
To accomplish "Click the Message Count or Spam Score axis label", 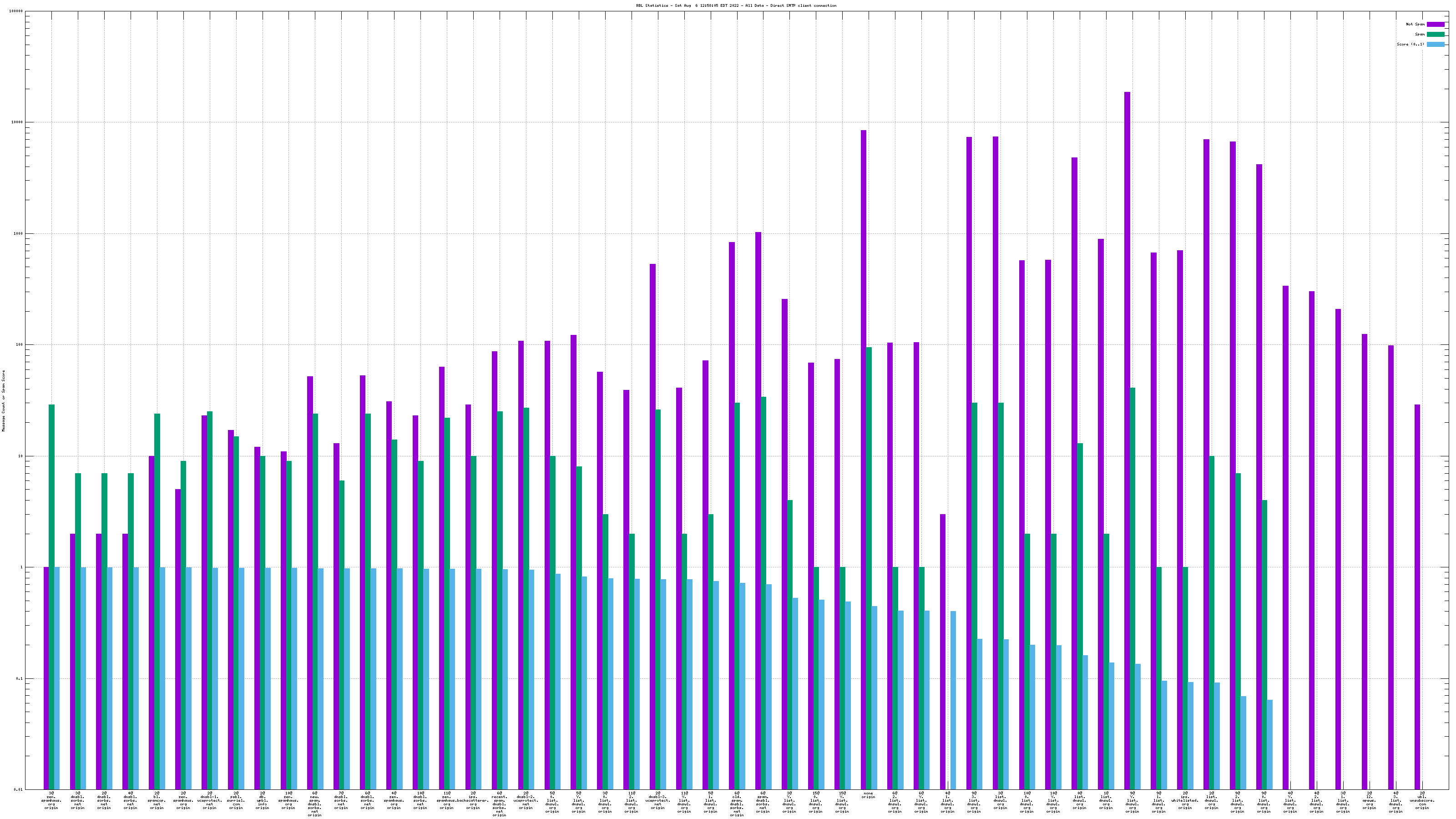I will (x=3, y=401).
